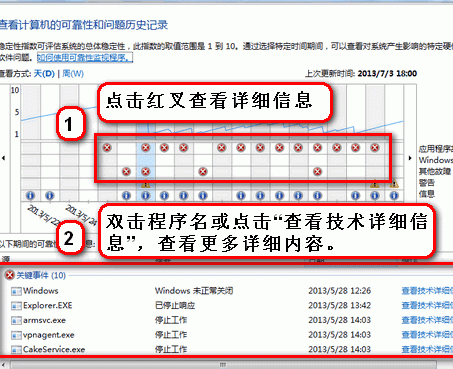Image resolution: width=453 pixels, height=369 pixels.
Task: Move chart earlier with the left arrow
Action: click(4, 158)
